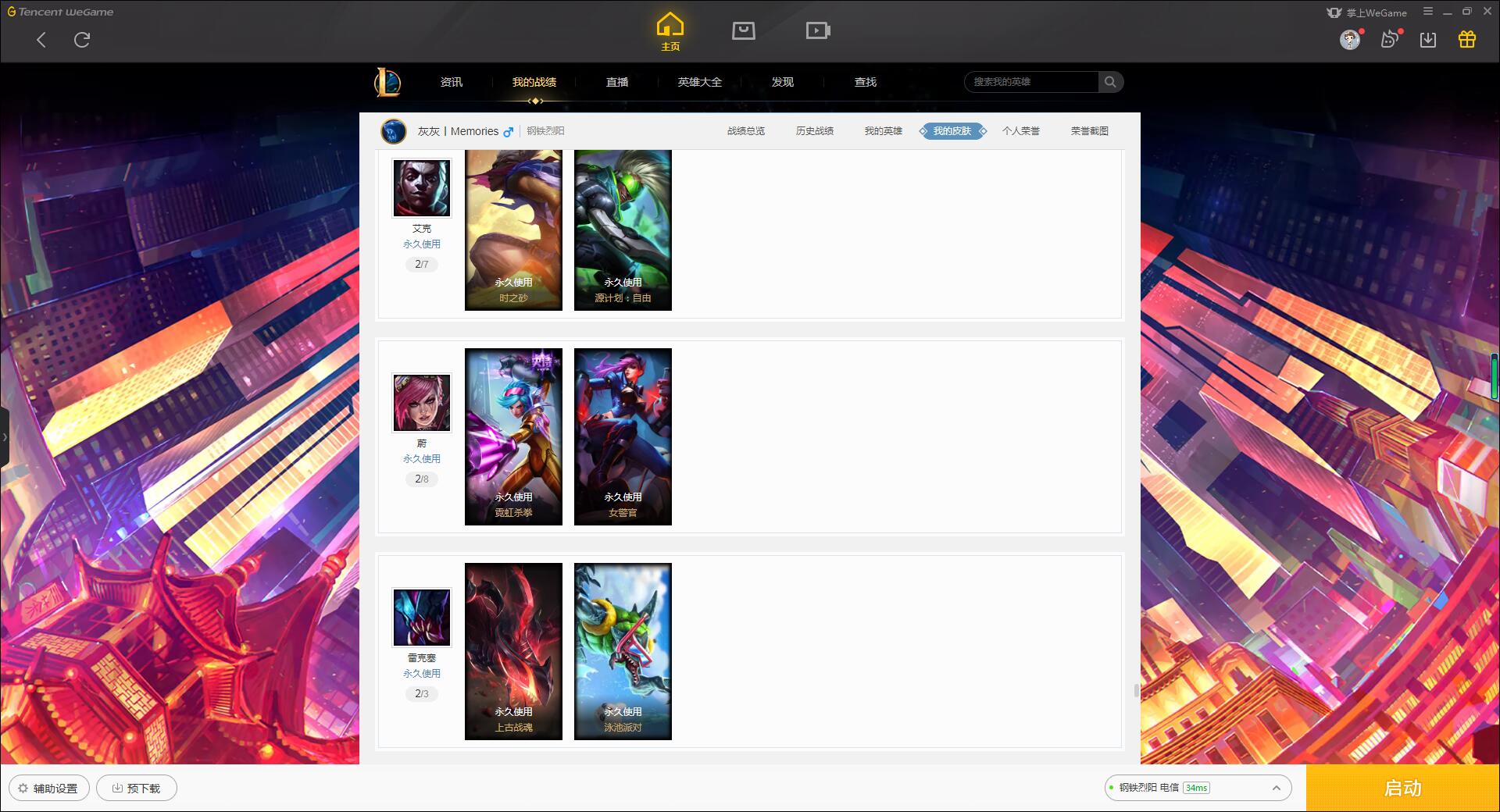
Task: Click the 2/7 skin count for 艾克
Action: (422, 265)
